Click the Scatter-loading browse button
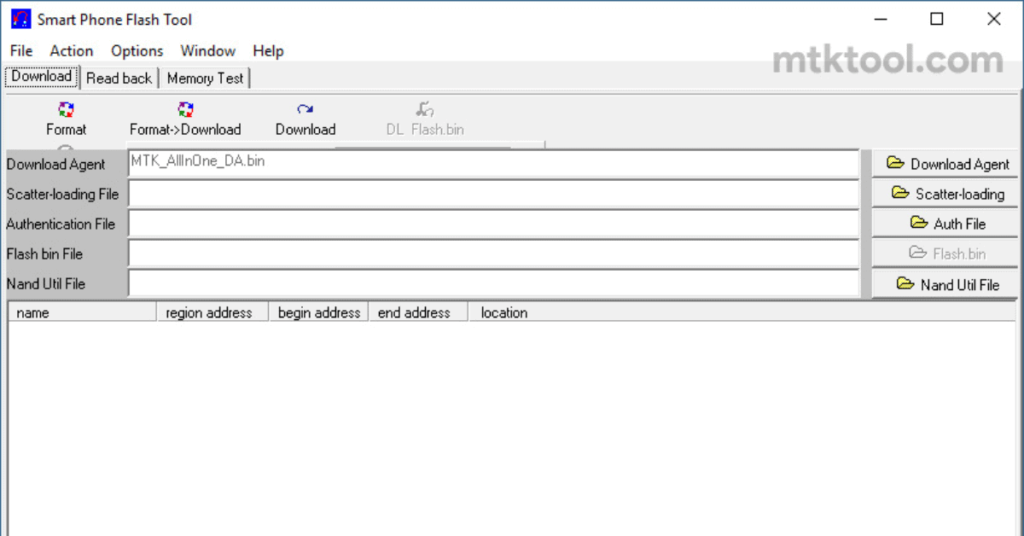The width and height of the screenshot is (1024, 536). click(x=946, y=194)
